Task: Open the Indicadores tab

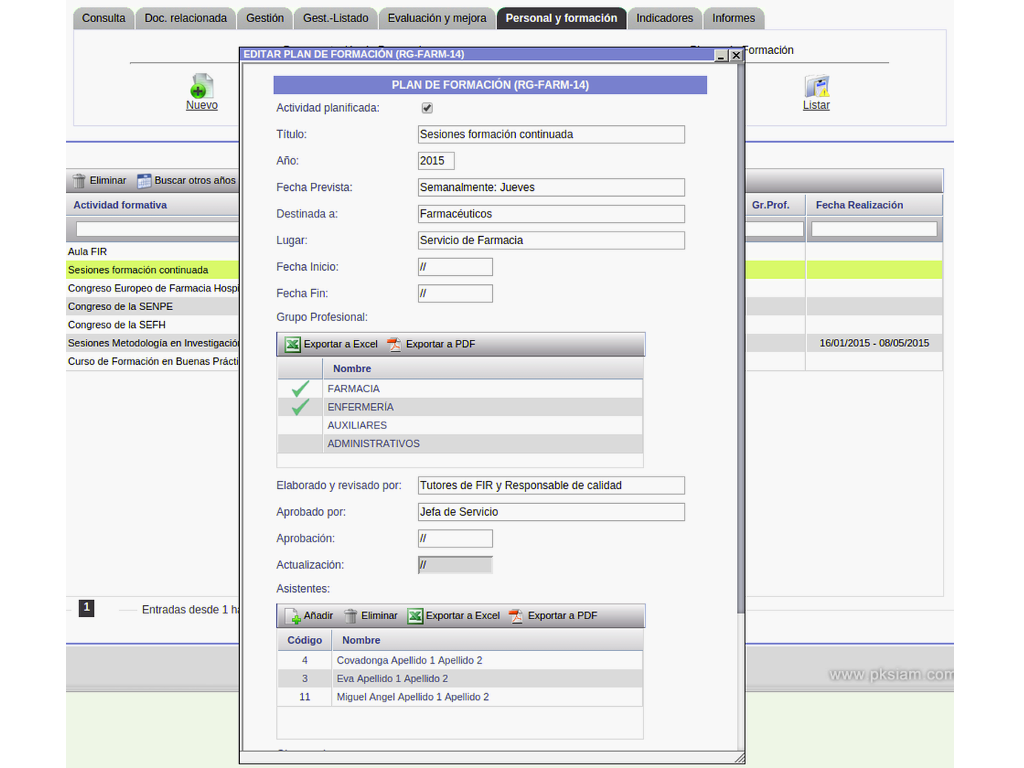Action: [665, 18]
